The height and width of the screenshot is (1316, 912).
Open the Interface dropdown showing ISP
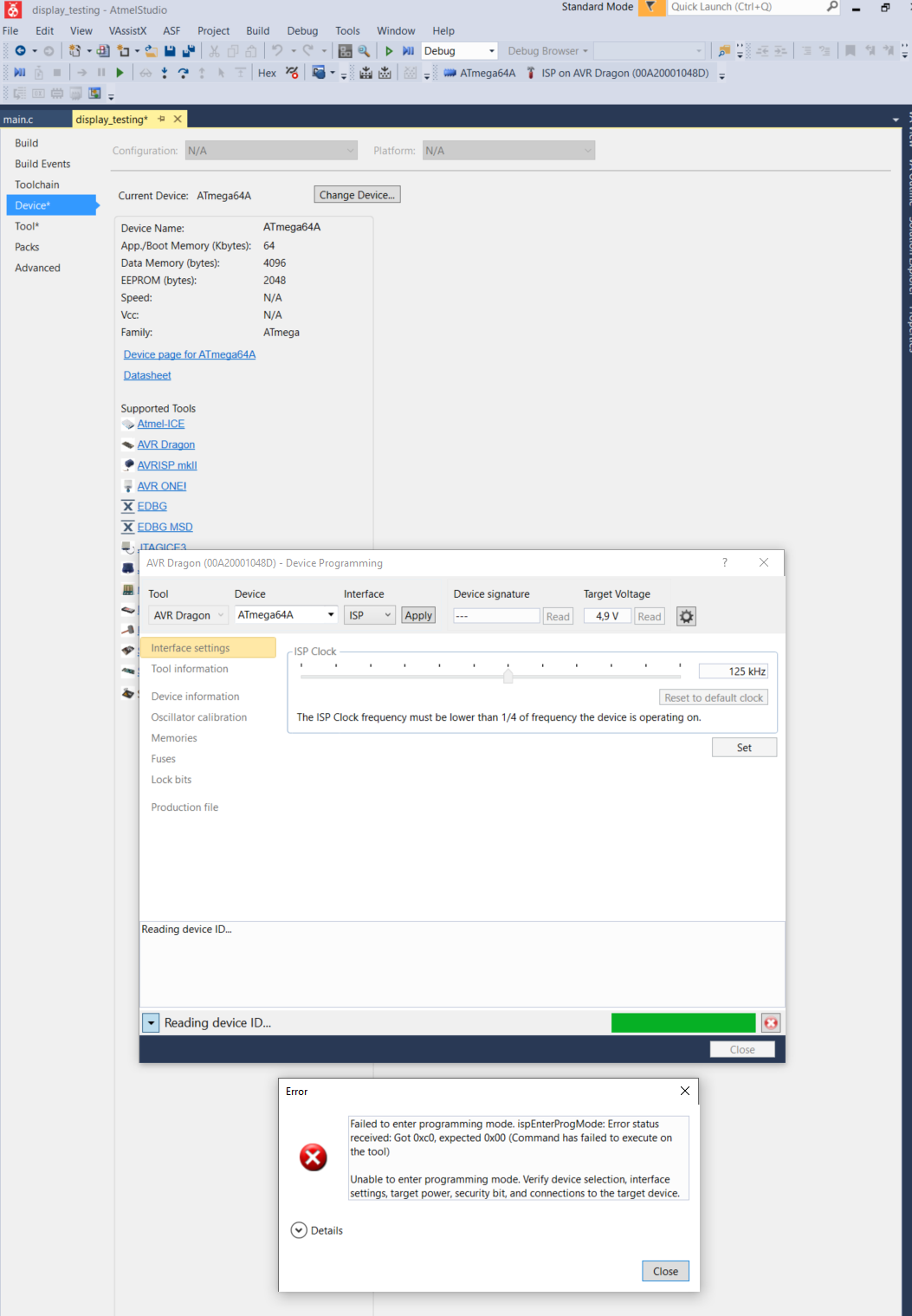(370, 615)
